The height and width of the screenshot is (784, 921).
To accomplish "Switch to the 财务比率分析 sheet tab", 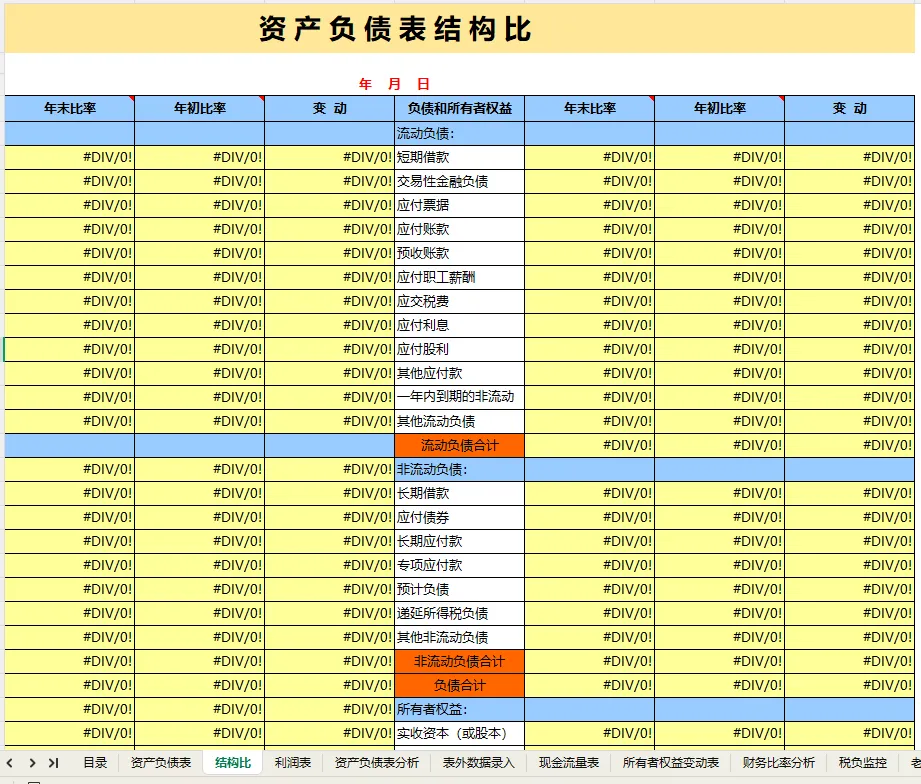I will pos(778,762).
